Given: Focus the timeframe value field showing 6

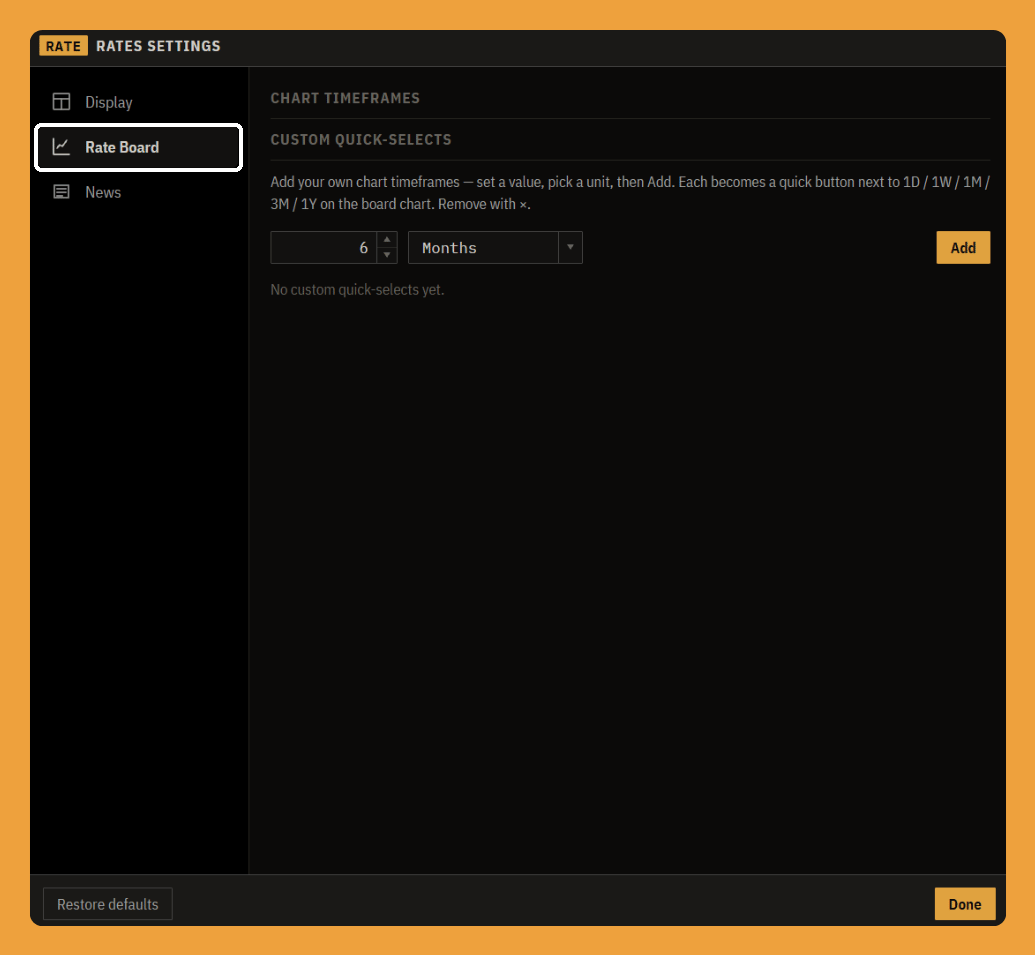Looking at the screenshot, I should click(324, 247).
